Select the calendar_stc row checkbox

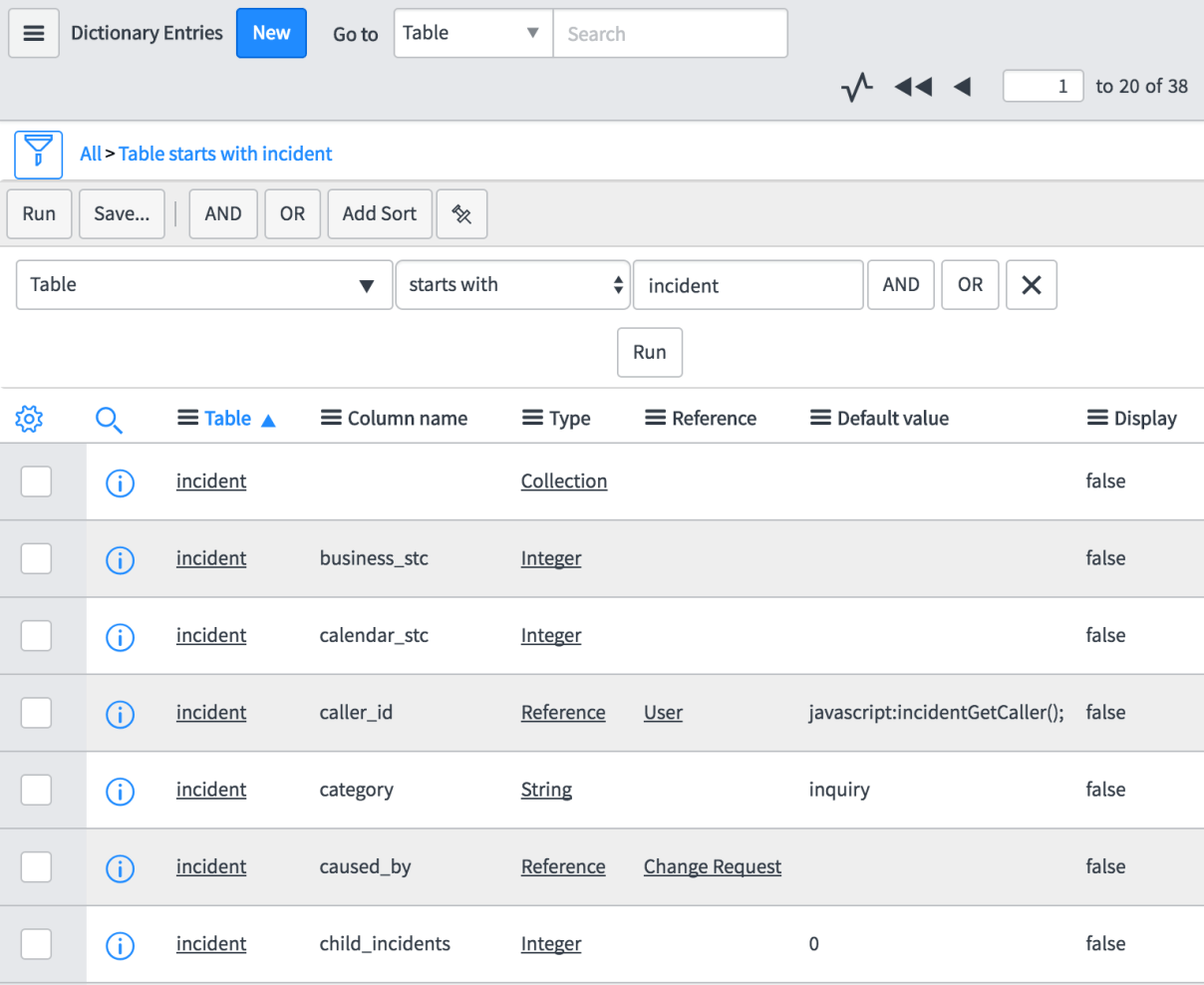[36, 636]
